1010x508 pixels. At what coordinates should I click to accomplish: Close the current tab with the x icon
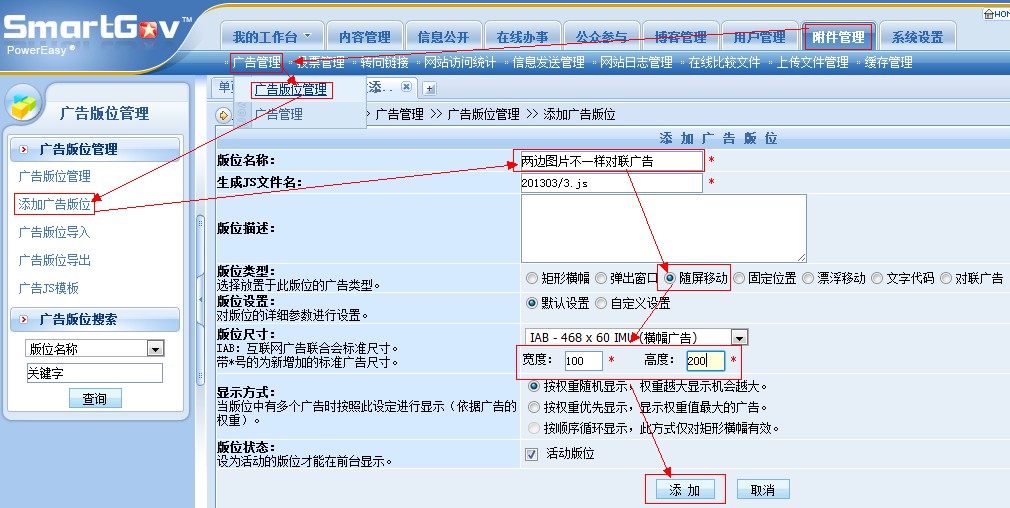406,88
